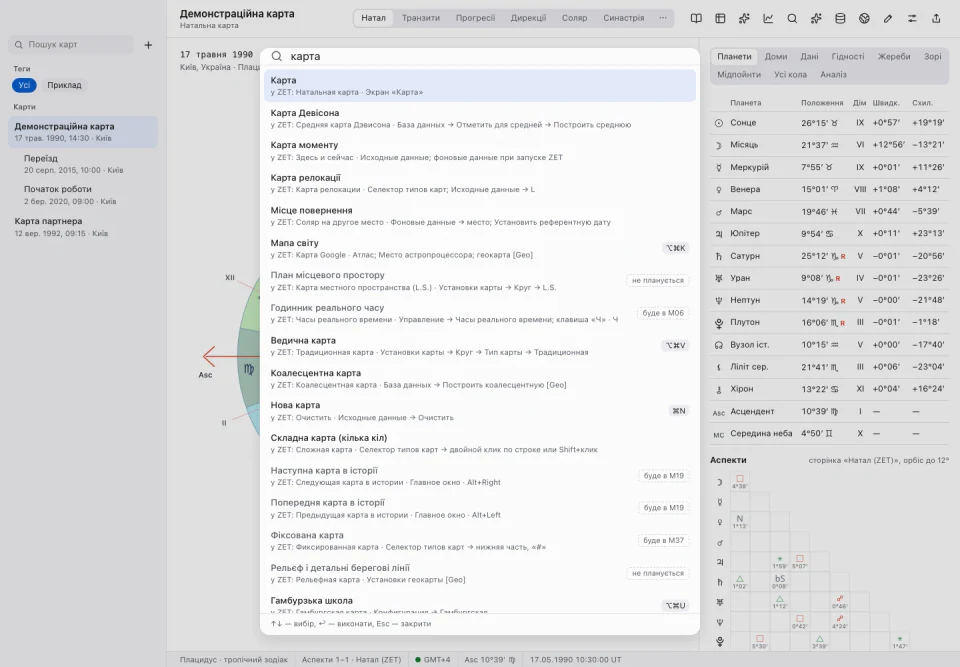Switch to the «Прогресії» tab
The width and height of the screenshot is (960, 667).
point(475,18)
